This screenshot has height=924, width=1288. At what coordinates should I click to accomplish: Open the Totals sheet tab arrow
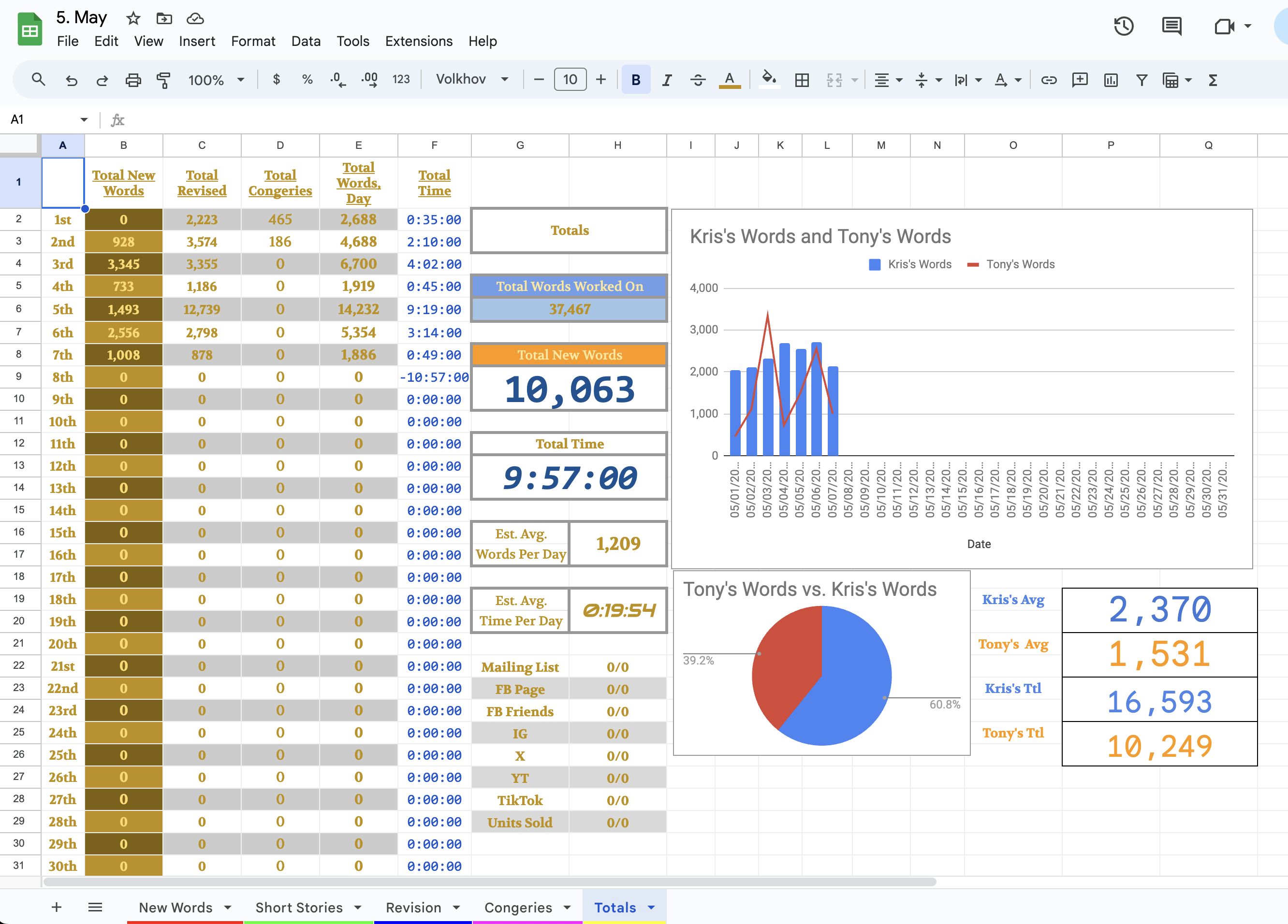651,908
